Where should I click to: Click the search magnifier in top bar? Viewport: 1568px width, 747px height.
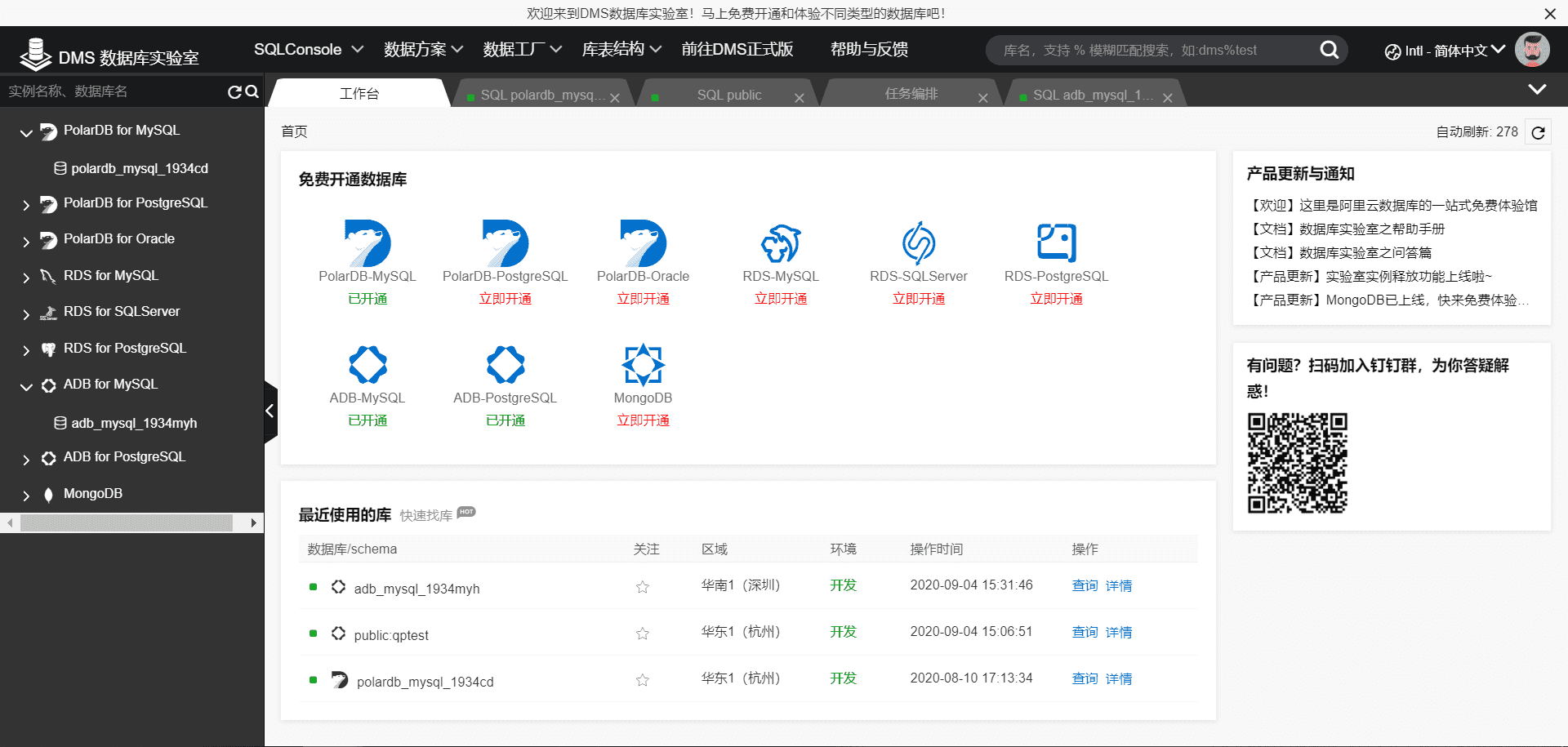pyautogui.click(x=1330, y=50)
